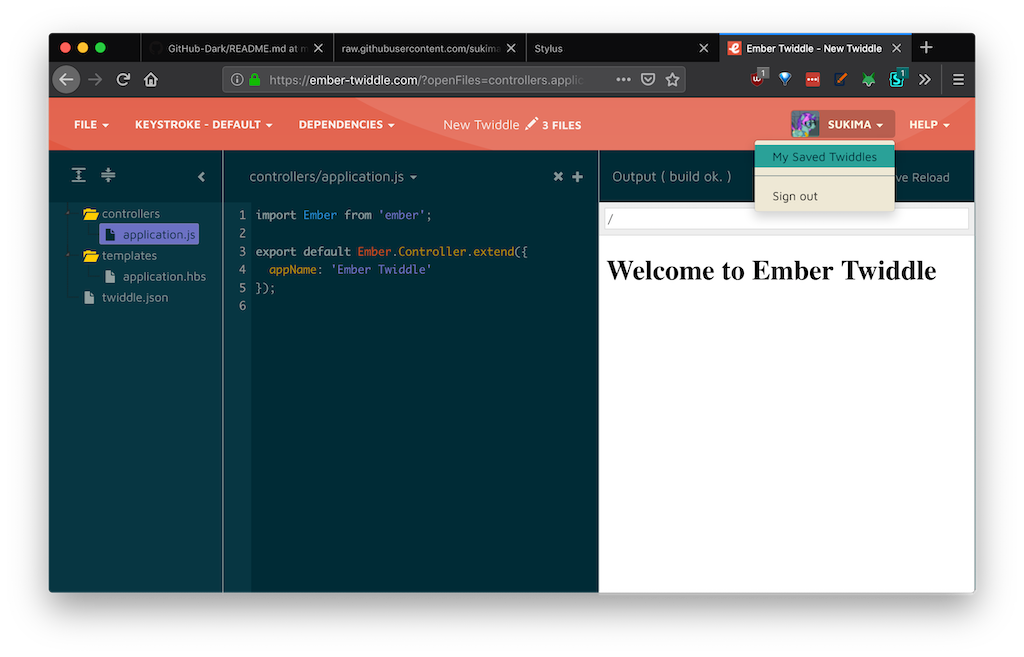Image resolution: width=1024 pixels, height=657 pixels.
Task: Click the Output build ok label
Action: (671, 177)
